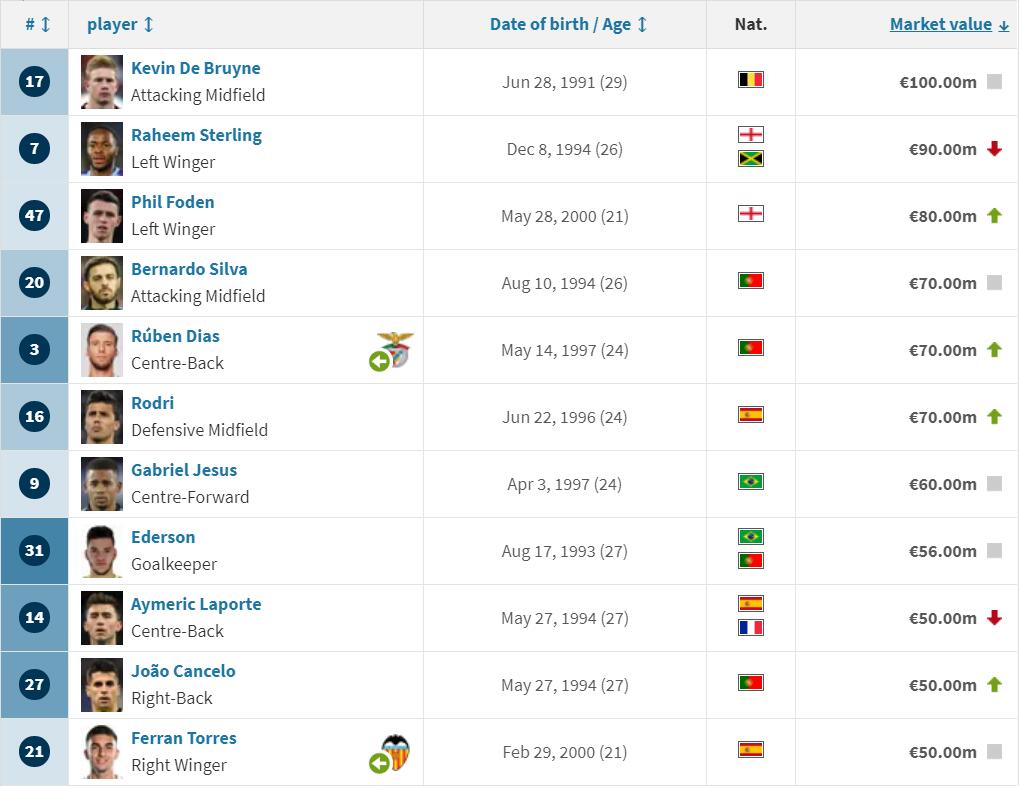Screen dimensions: 1019x786
Task: Click shirt number 17 badge
Action: point(34,82)
